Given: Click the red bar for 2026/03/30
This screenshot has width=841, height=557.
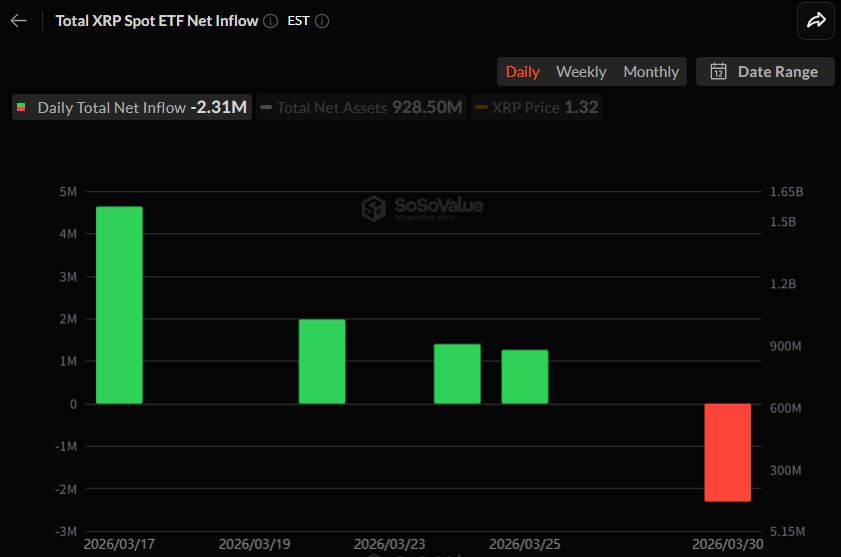Looking at the screenshot, I should (727, 452).
